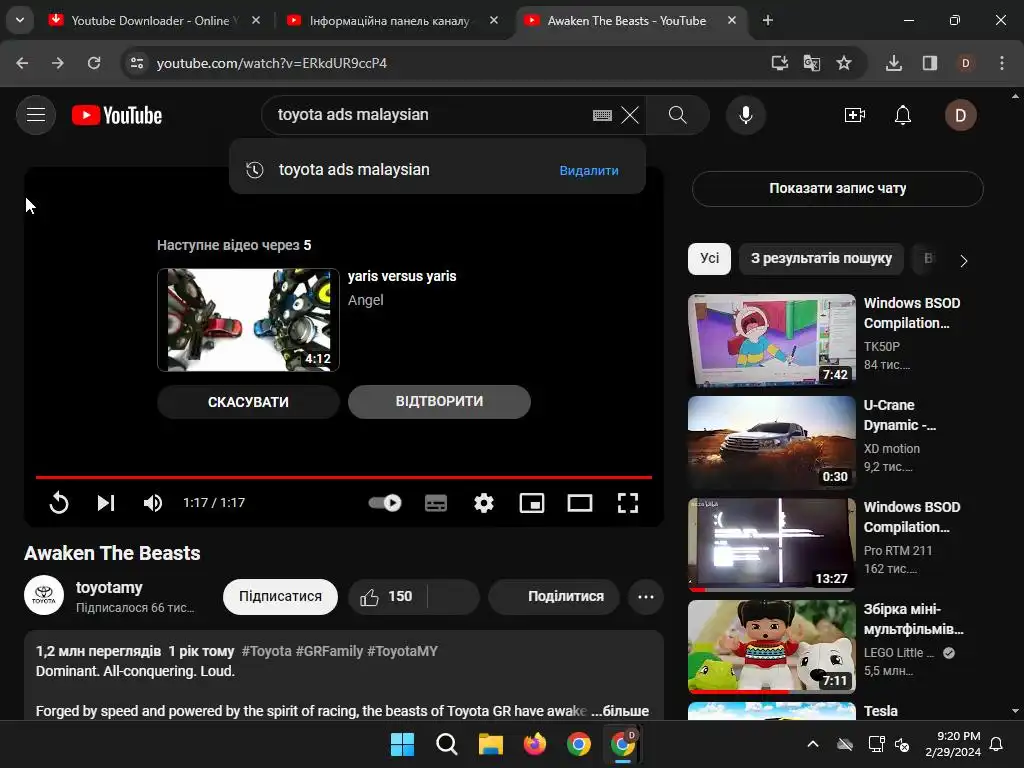Toggle subtitles/CC button in player
This screenshot has width=1024, height=768.
[436, 503]
